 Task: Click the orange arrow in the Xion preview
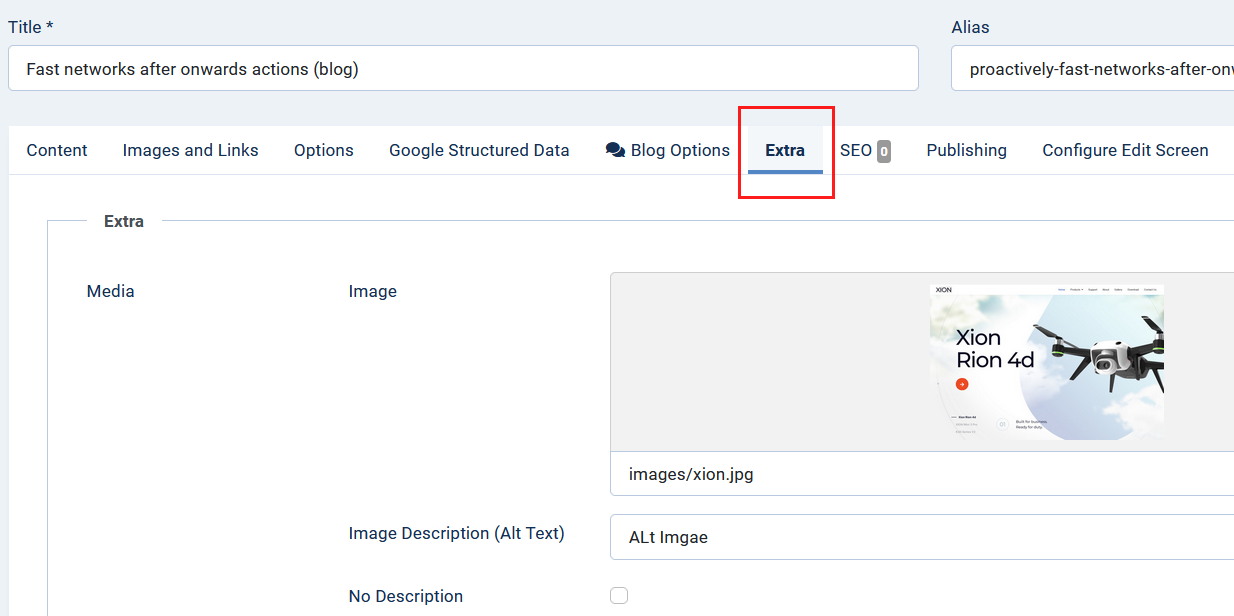962,384
